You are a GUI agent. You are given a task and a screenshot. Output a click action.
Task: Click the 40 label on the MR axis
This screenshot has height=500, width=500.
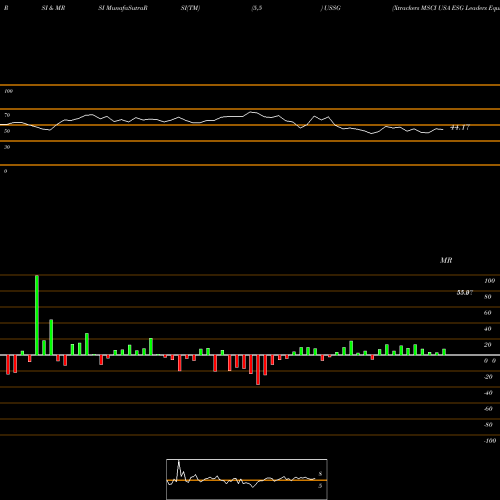(488, 329)
